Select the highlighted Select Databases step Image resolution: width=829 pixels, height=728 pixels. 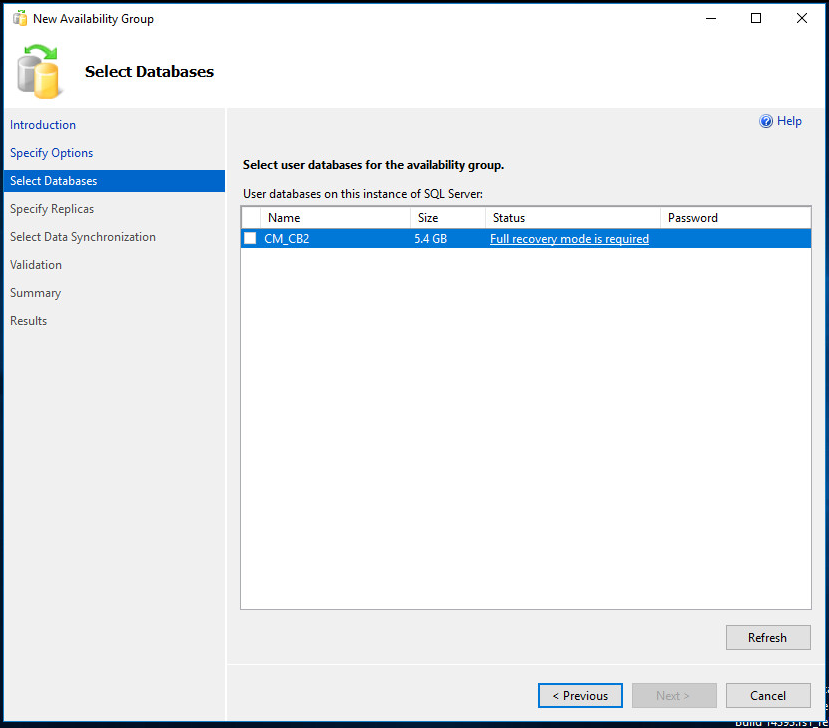click(52, 180)
